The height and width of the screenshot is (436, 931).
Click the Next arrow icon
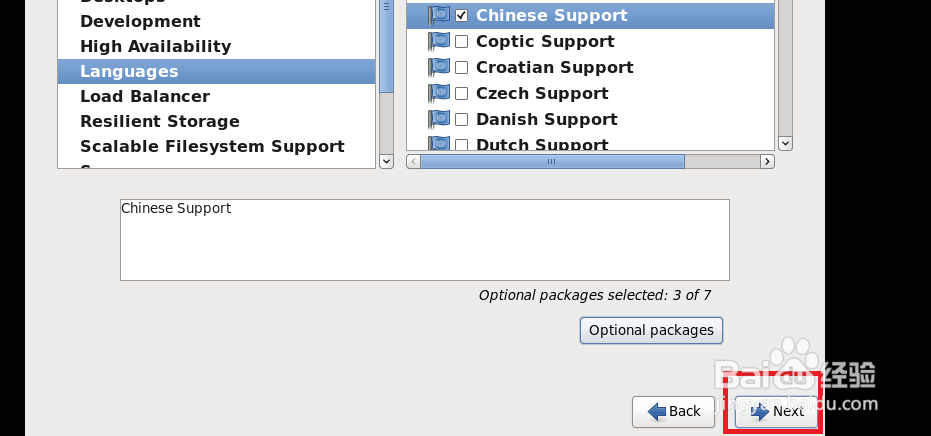click(x=759, y=411)
